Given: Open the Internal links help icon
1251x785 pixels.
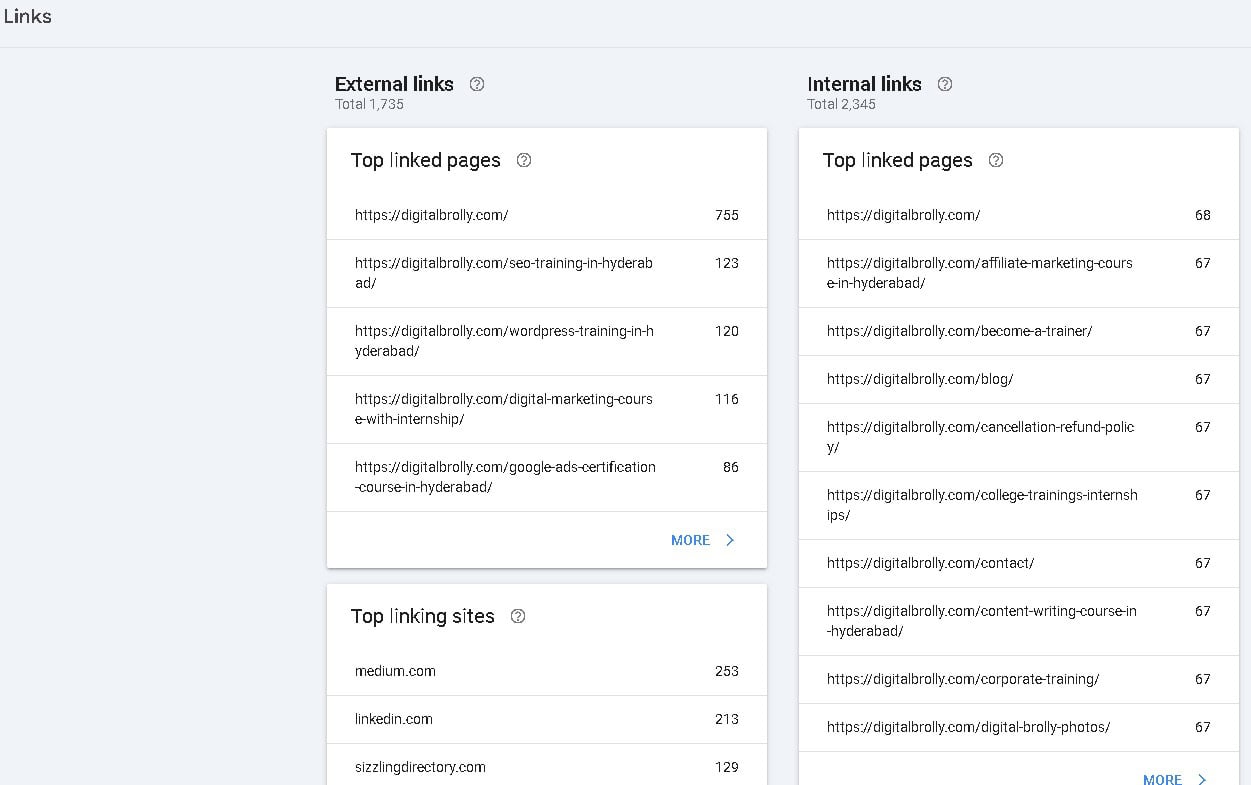Looking at the screenshot, I should (x=944, y=84).
